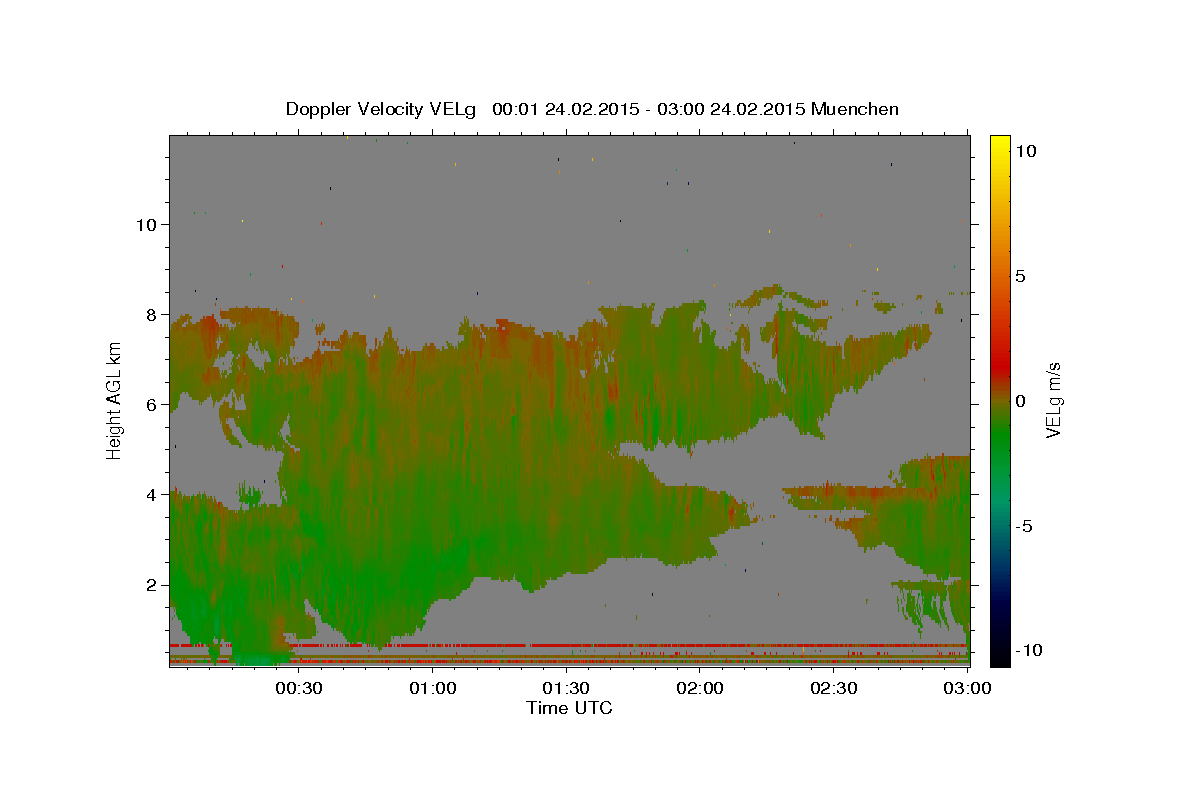Click the height axis label '2'

point(151,585)
